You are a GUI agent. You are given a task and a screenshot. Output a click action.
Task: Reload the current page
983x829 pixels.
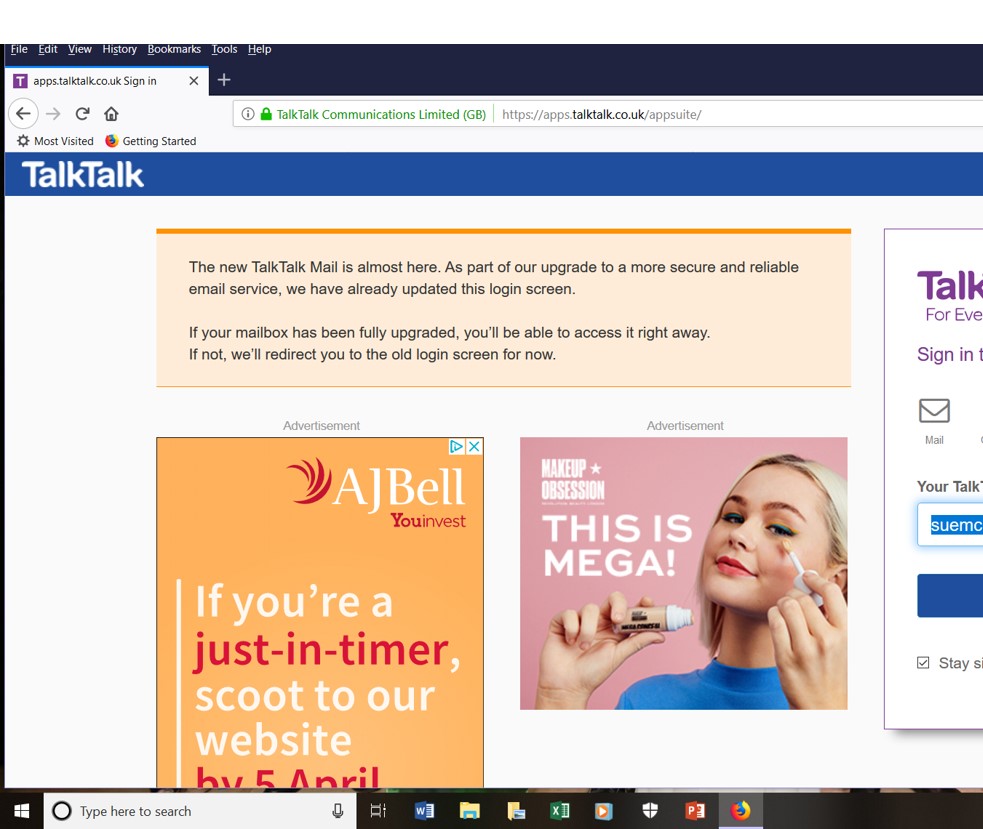[x=83, y=114]
